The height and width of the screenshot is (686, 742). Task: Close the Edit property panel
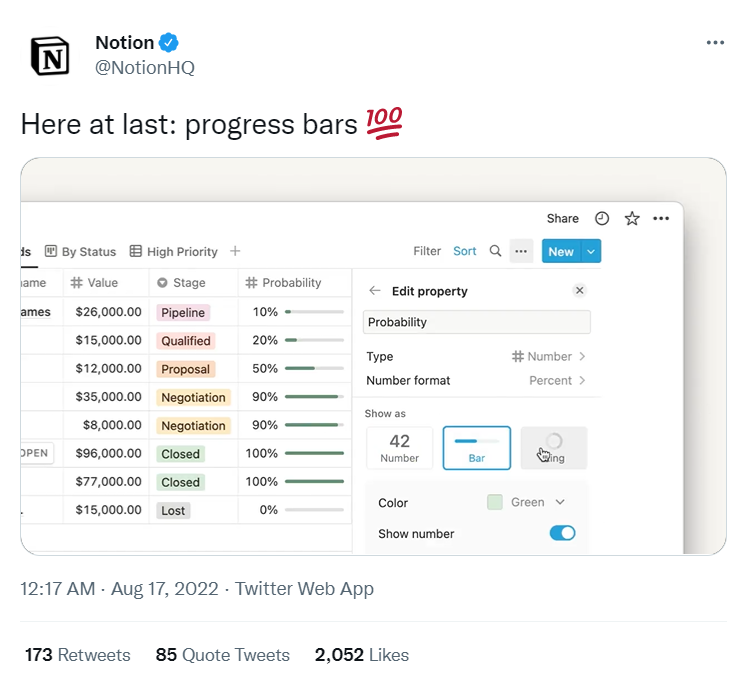tap(579, 291)
